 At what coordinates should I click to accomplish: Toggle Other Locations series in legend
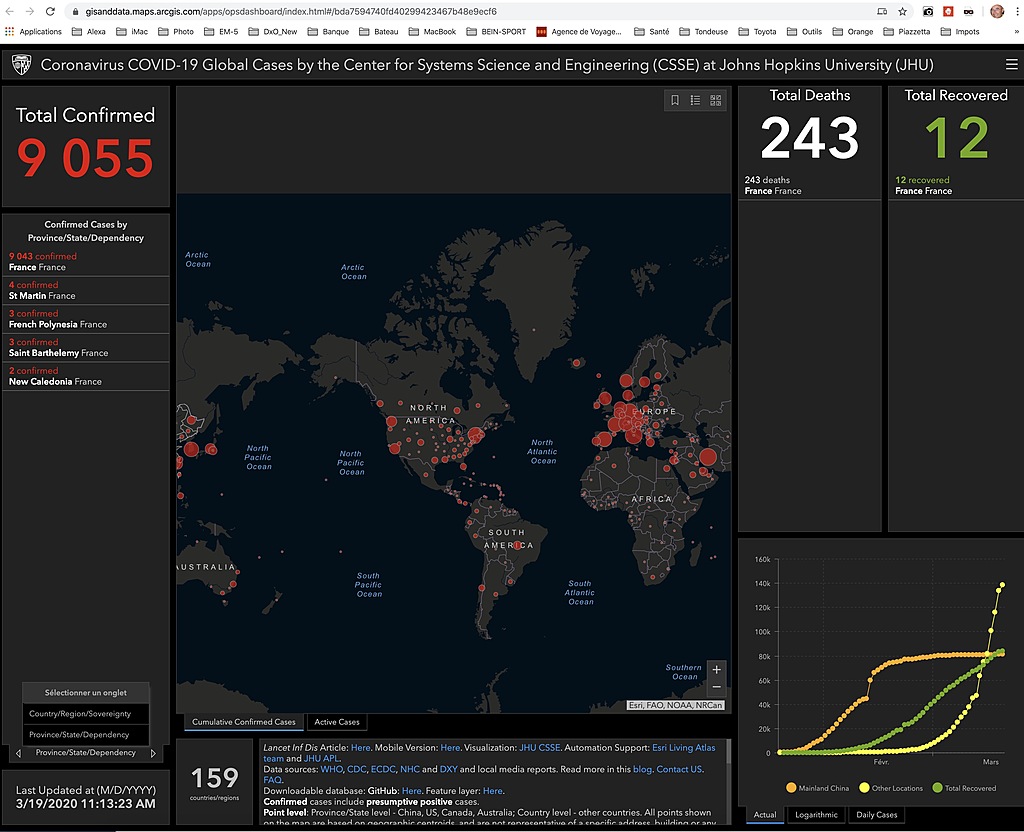[891, 788]
